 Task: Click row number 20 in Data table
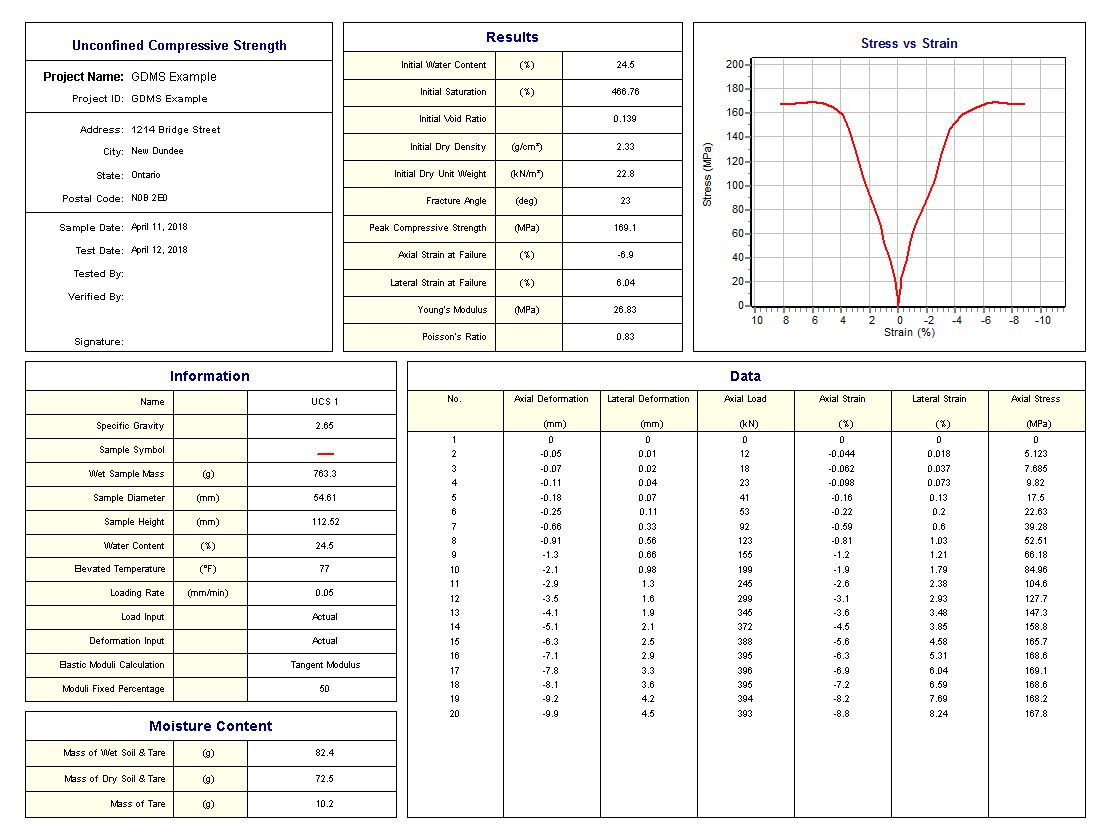[454, 714]
